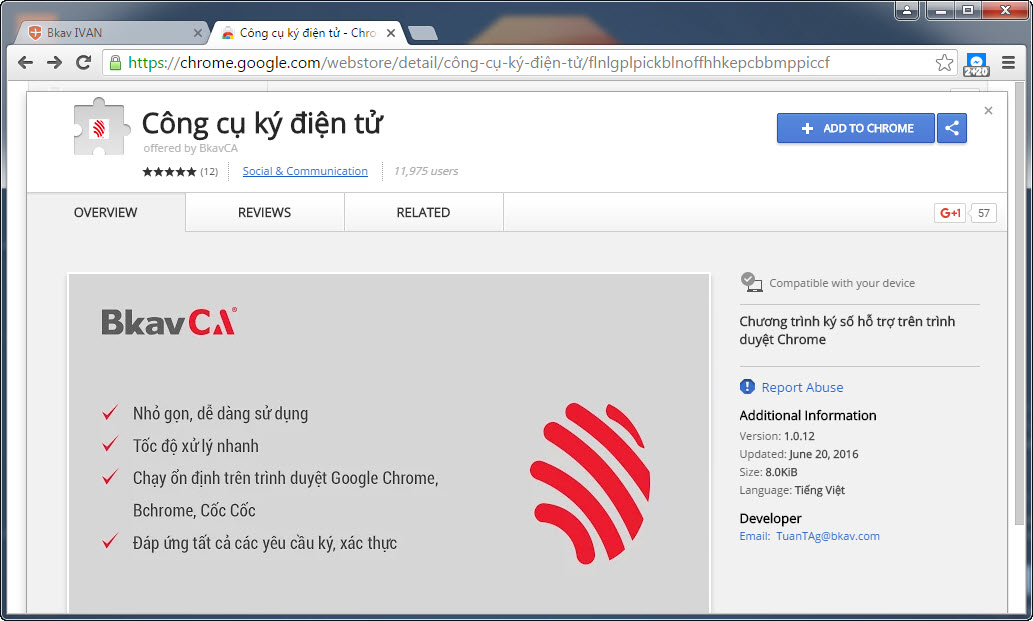Click the five-star rating icons
The width and height of the screenshot is (1033, 621).
click(x=169, y=172)
